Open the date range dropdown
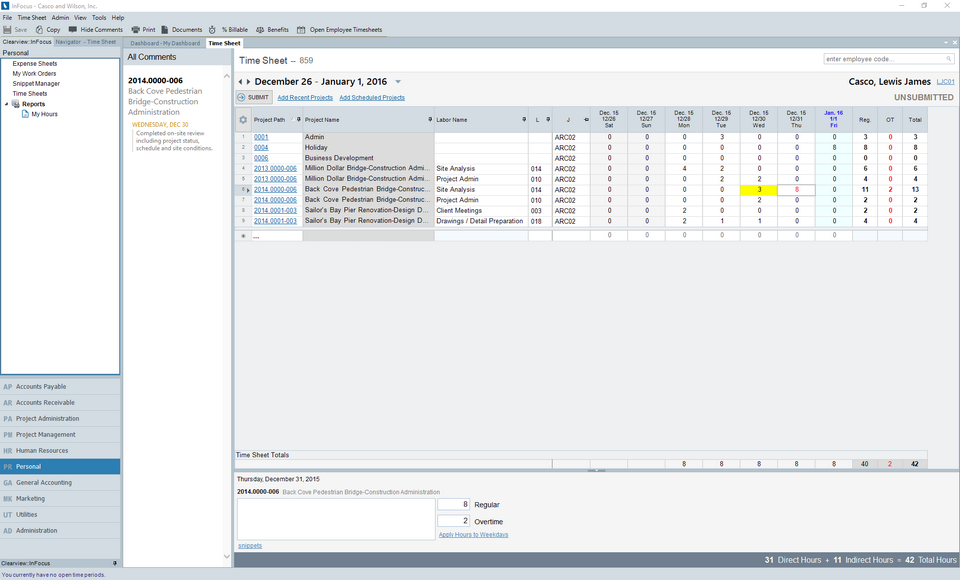The width and height of the screenshot is (960, 580). [x=398, y=81]
